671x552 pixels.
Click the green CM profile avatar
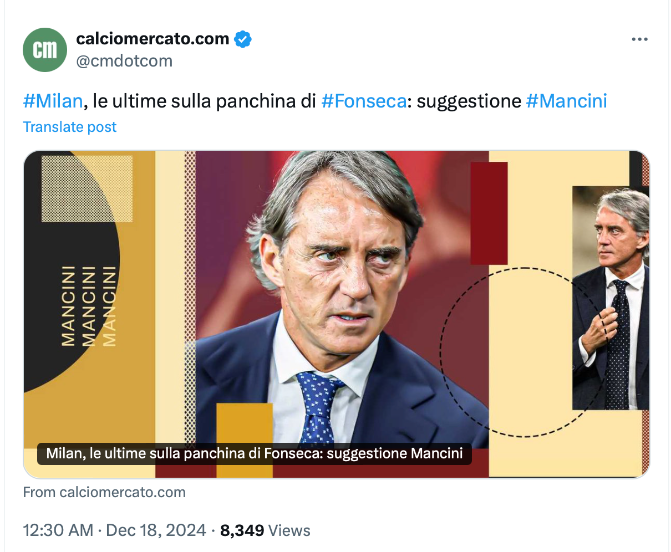click(44, 50)
